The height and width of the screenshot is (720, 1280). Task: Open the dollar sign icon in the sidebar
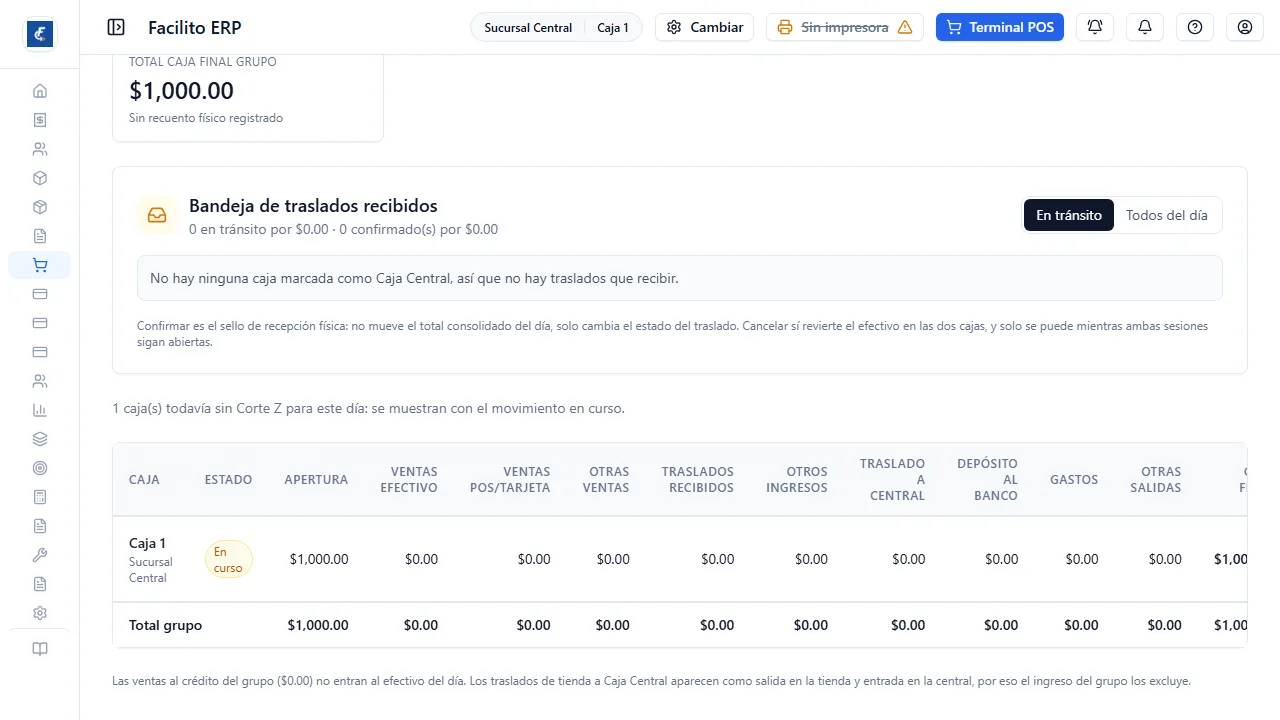pos(40,120)
